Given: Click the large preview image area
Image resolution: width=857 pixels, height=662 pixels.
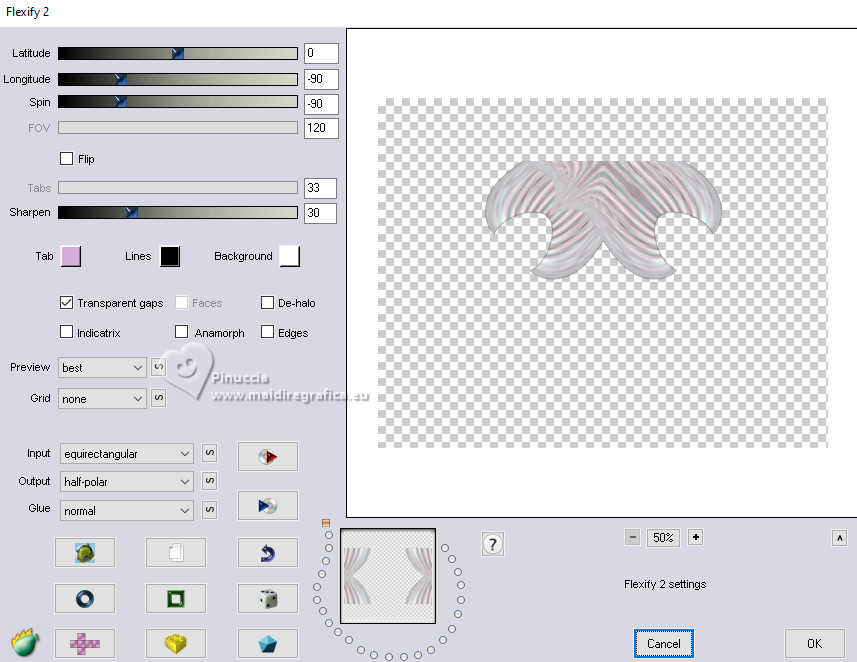Looking at the screenshot, I should pyautogui.click(x=602, y=273).
